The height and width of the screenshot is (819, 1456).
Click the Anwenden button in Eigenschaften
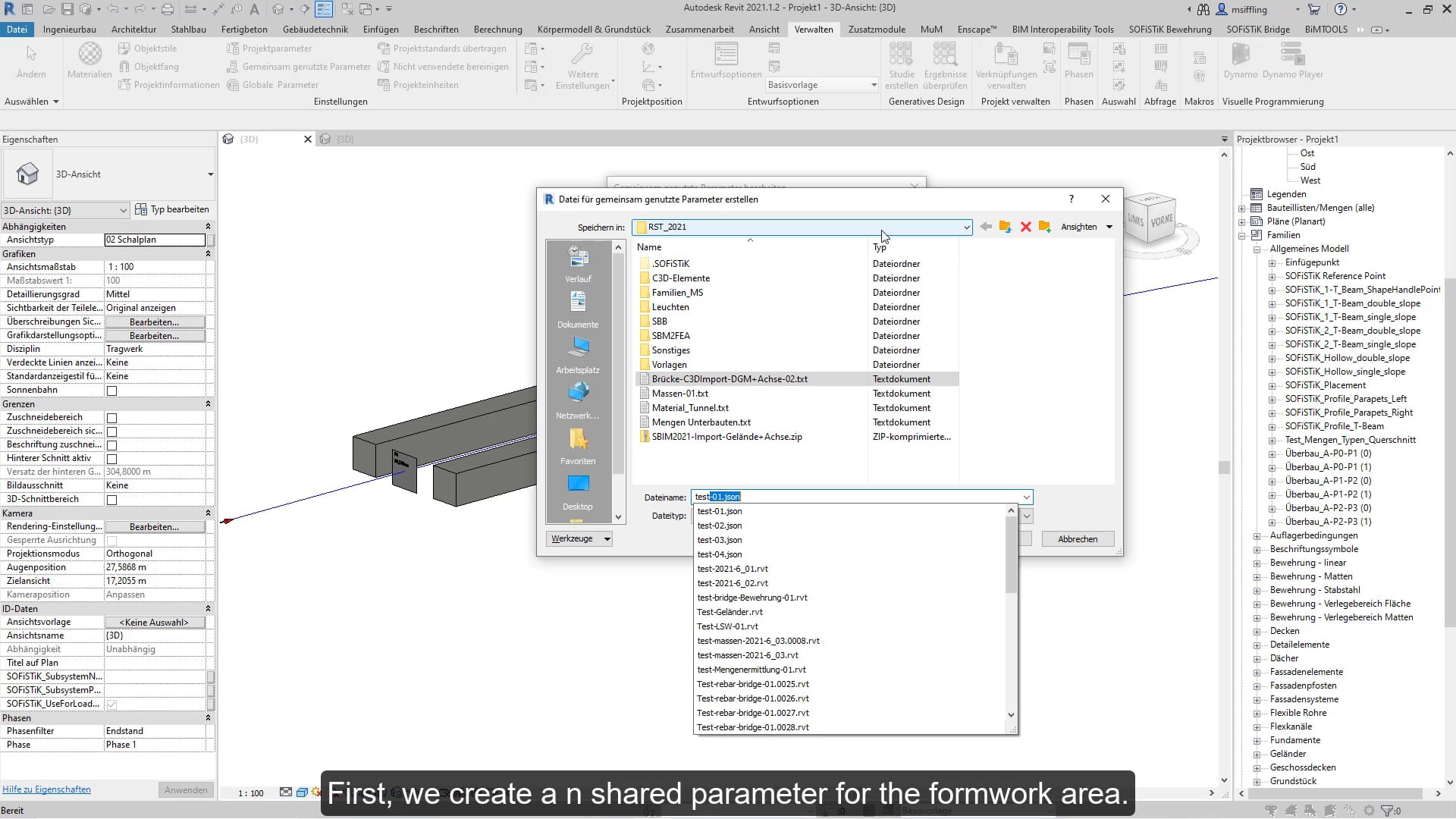pos(186,790)
